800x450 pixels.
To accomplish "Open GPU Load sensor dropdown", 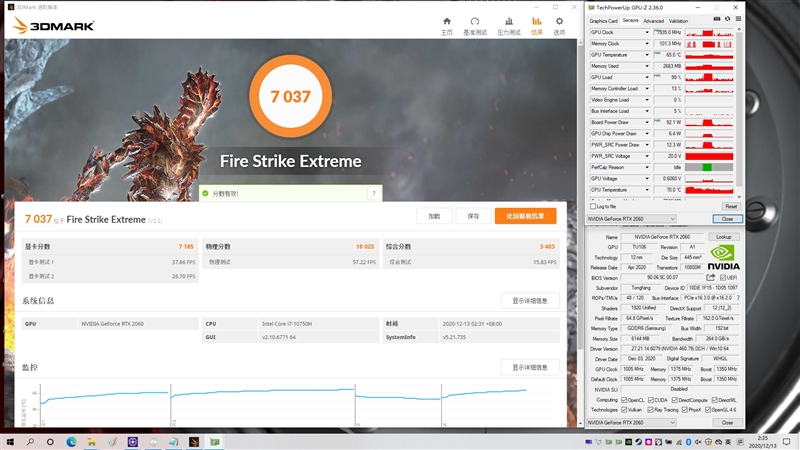I will click(647, 77).
